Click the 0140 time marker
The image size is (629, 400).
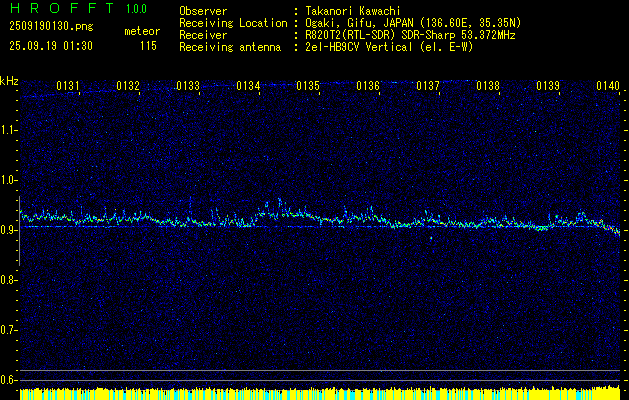tap(608, 87)
